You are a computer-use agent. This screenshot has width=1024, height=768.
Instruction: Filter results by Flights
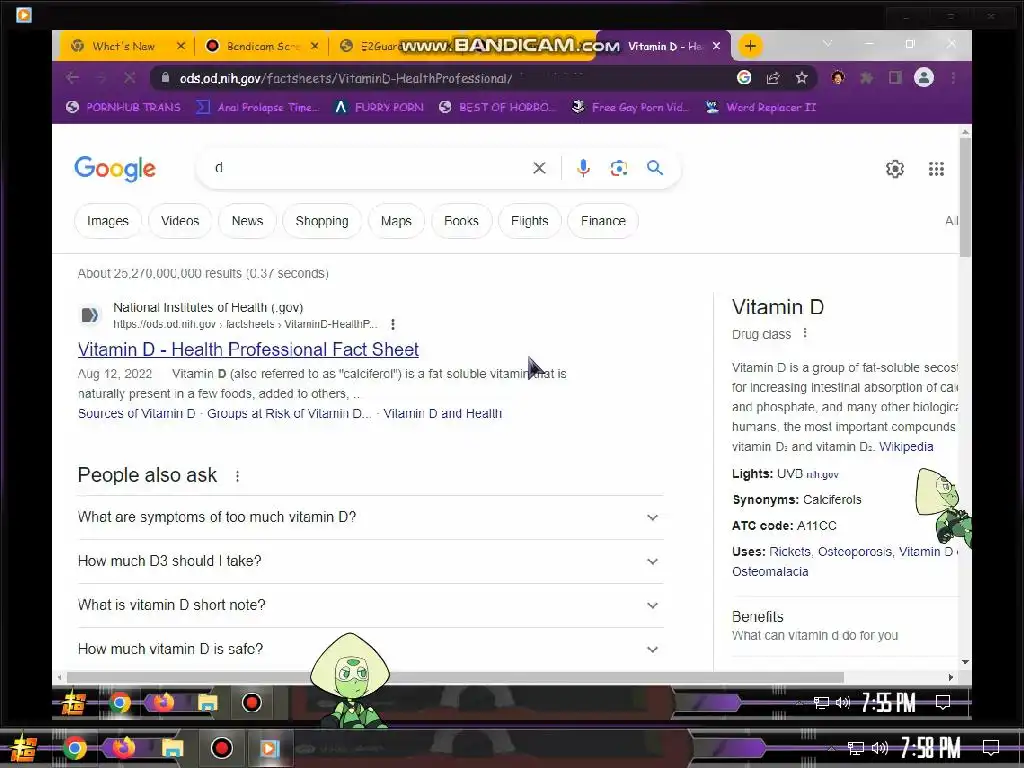click(x=529, y=221)
